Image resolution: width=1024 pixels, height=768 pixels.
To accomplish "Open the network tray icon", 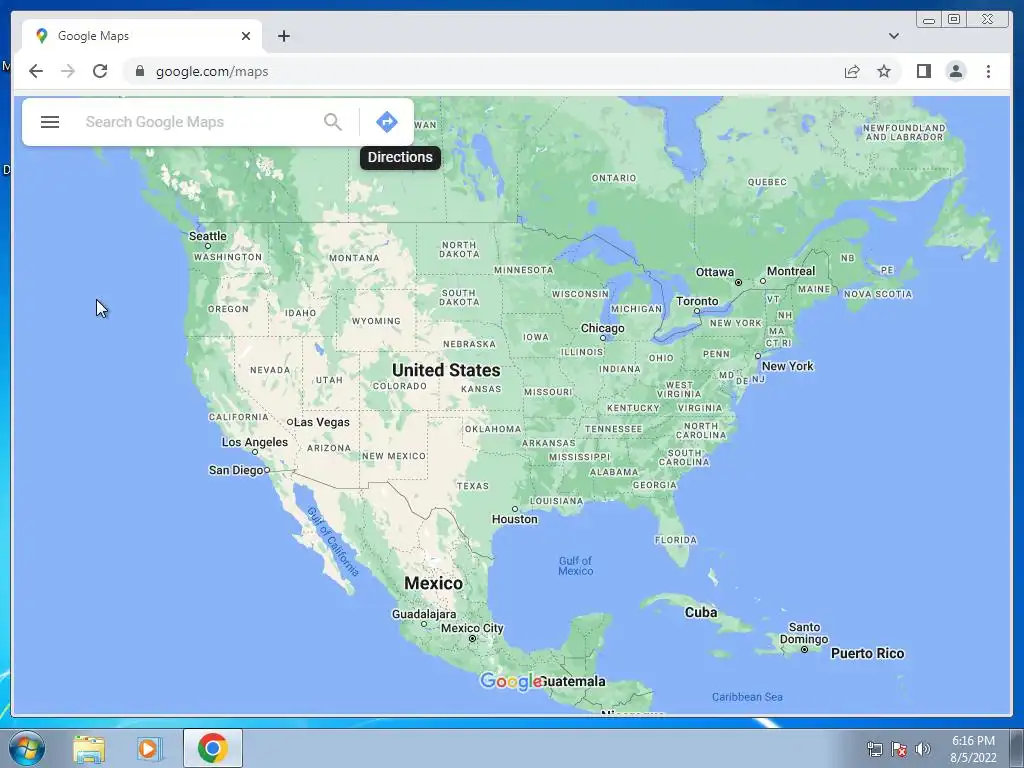I will [874, 749].
